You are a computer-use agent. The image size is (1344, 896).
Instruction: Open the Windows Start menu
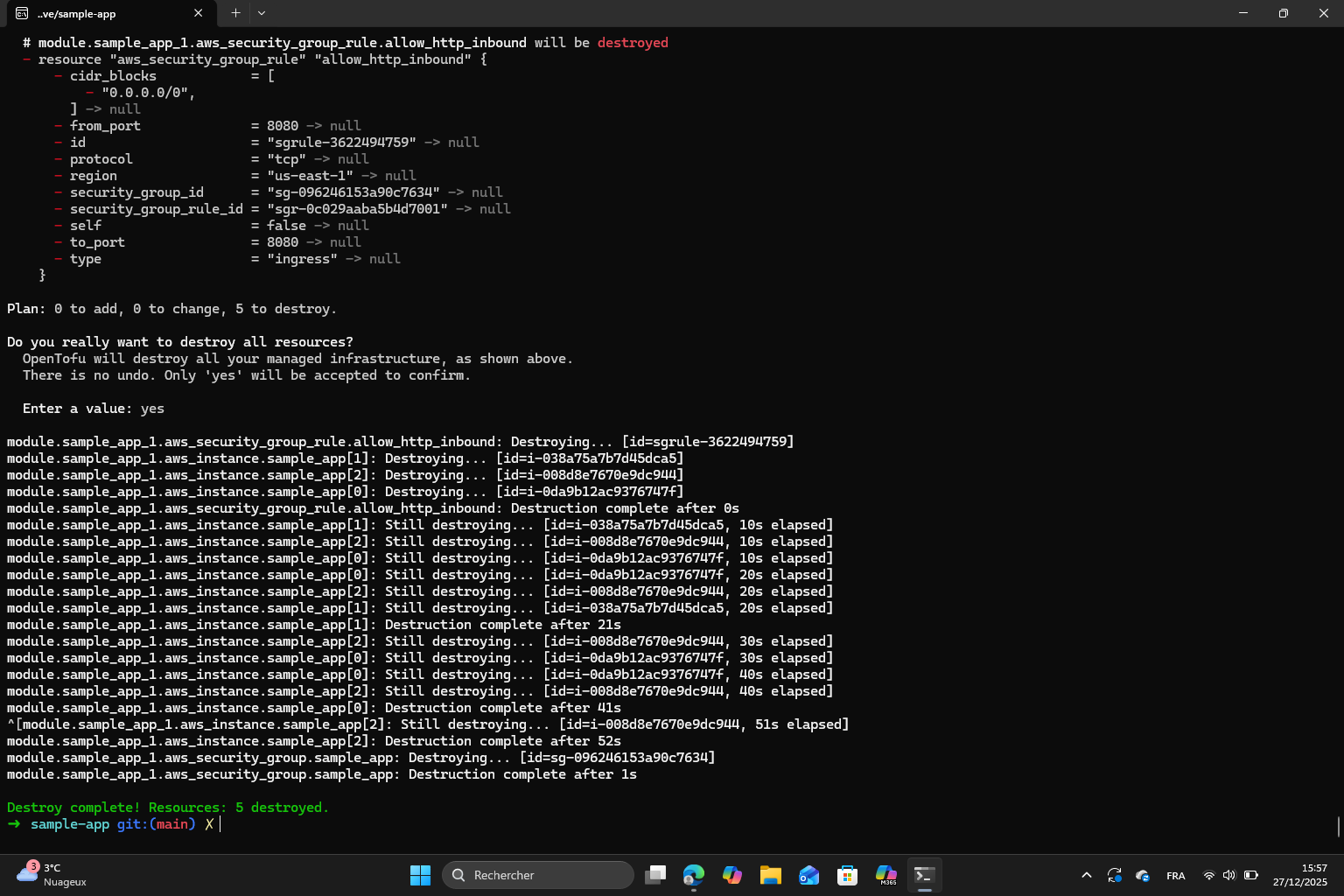coord(420,875)
